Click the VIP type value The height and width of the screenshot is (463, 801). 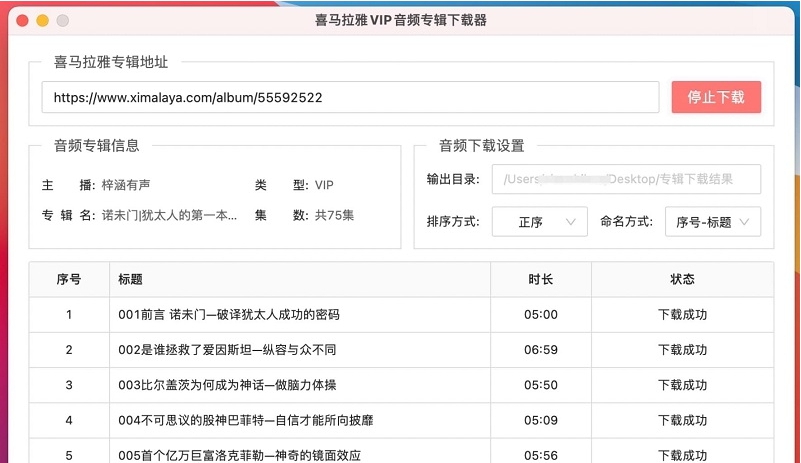click(x=324, y=185)
